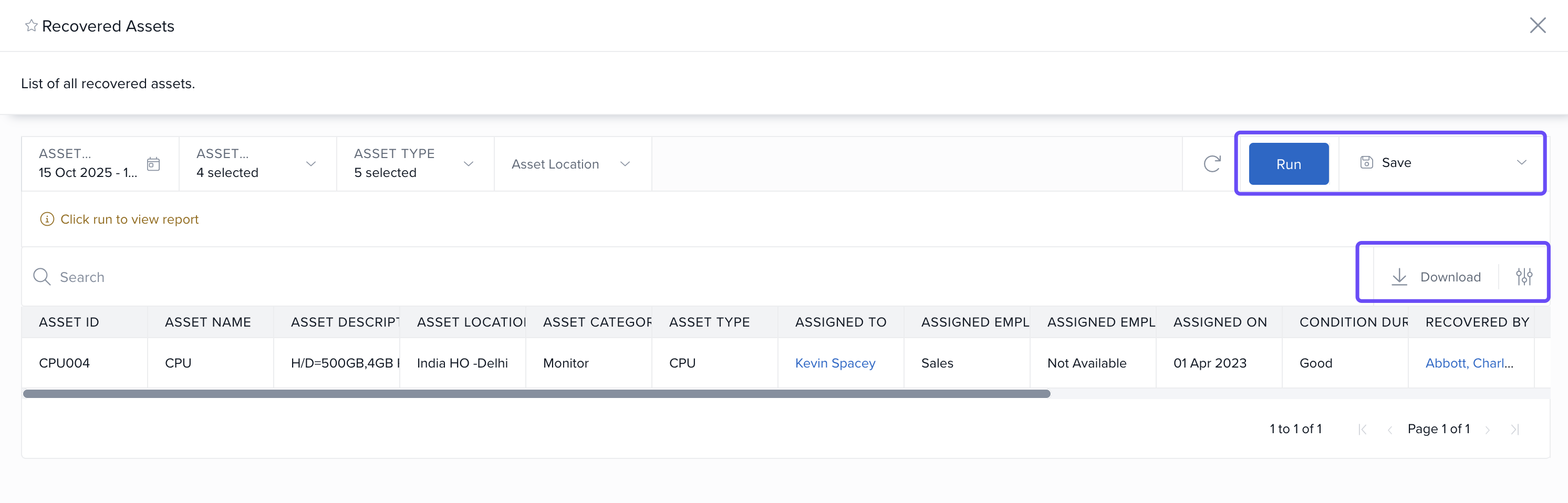Expand the filter showing 4 selected
Screen dimensions: 1568x503
[310, 164]
